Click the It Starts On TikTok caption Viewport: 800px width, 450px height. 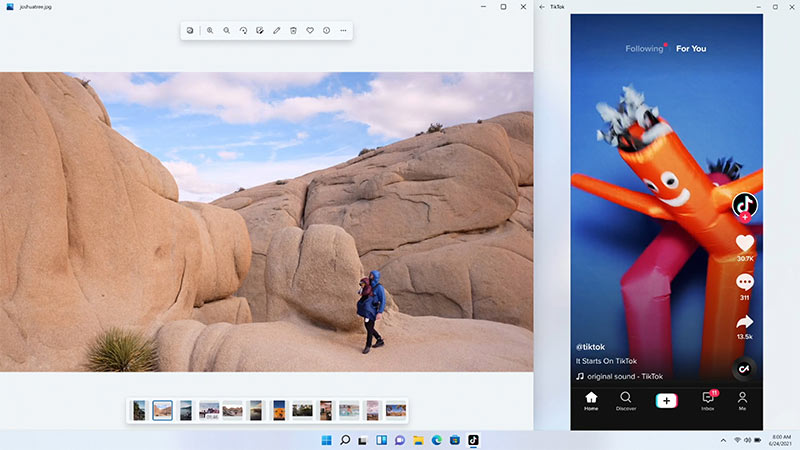606,361
